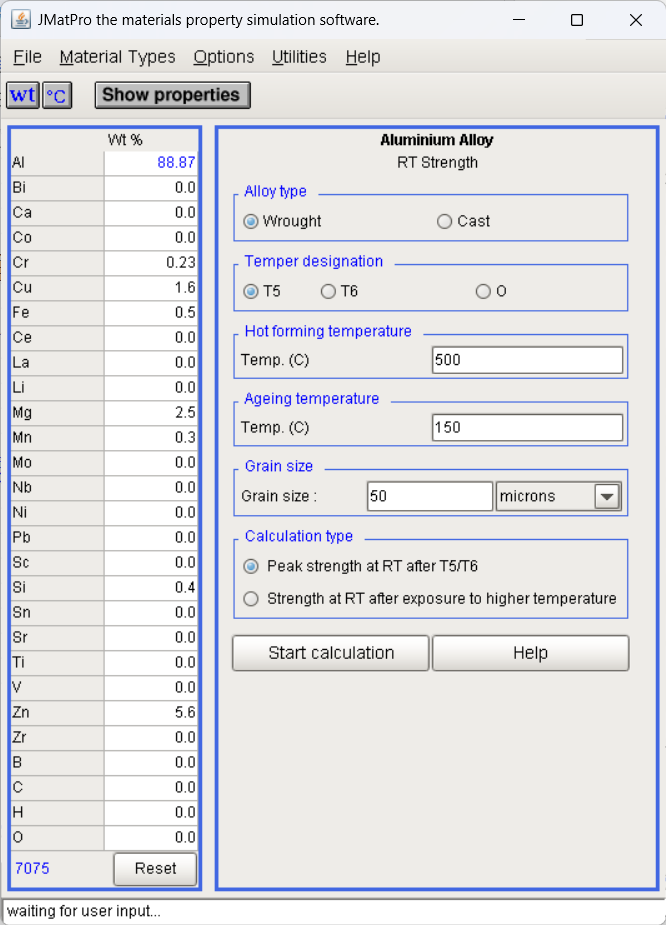This screenshot has width=666, height=925.
Task: Open the Options menu
Action: click(224, 57)
